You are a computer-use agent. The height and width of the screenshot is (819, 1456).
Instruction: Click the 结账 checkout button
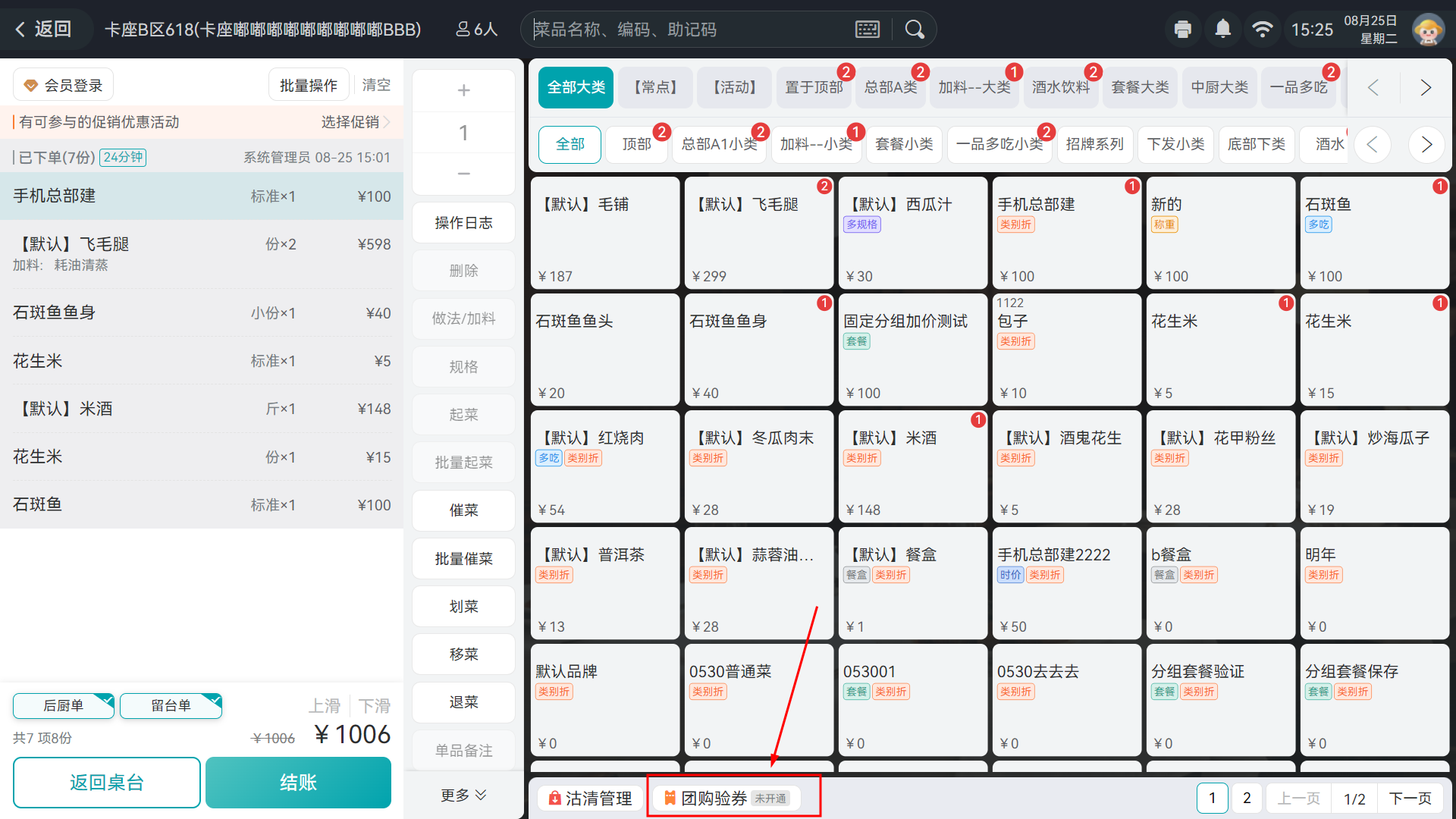point(298,782)
